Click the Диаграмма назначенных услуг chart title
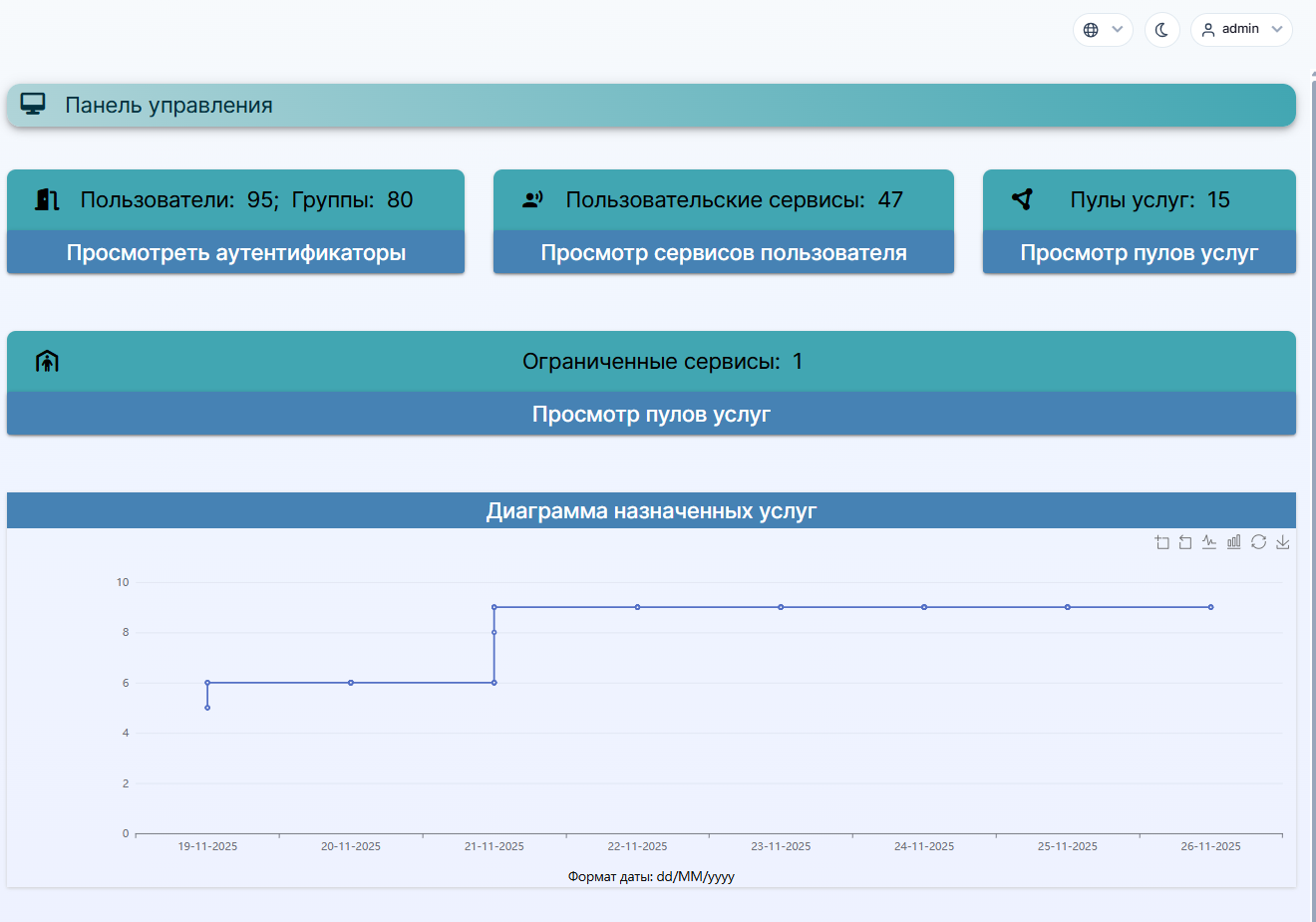Screen dimensions: 1316x922 [x=651, y=510]
